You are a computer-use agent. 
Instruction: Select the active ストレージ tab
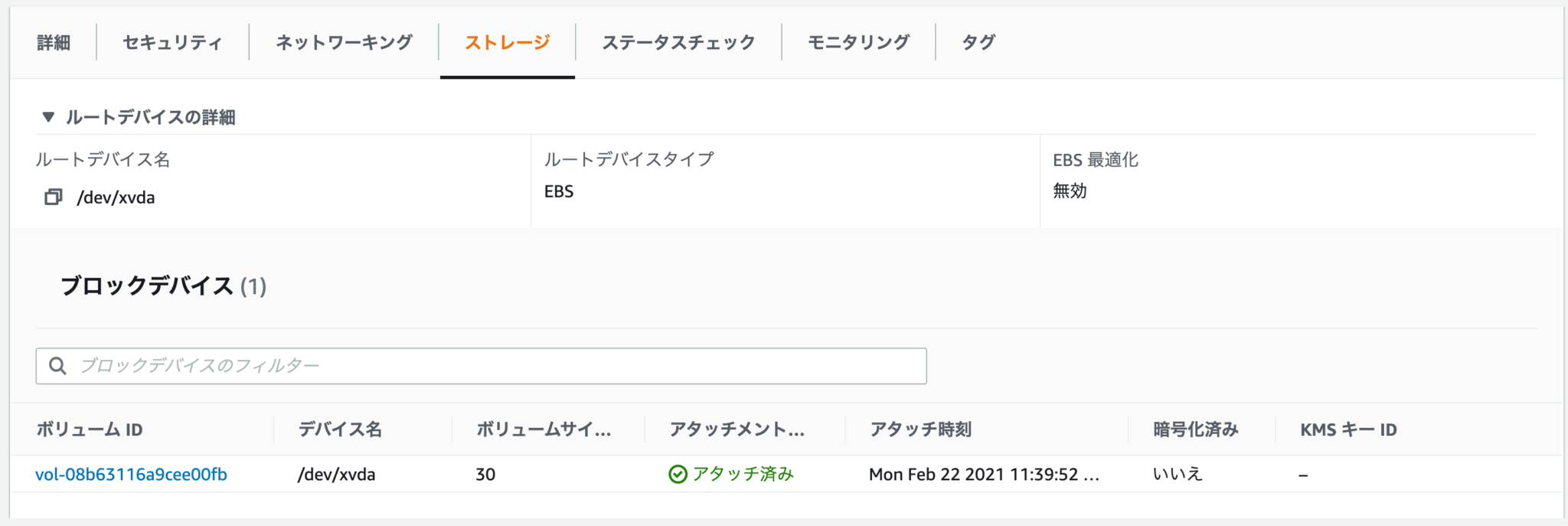pyautogui.click(x=507, y=42)
